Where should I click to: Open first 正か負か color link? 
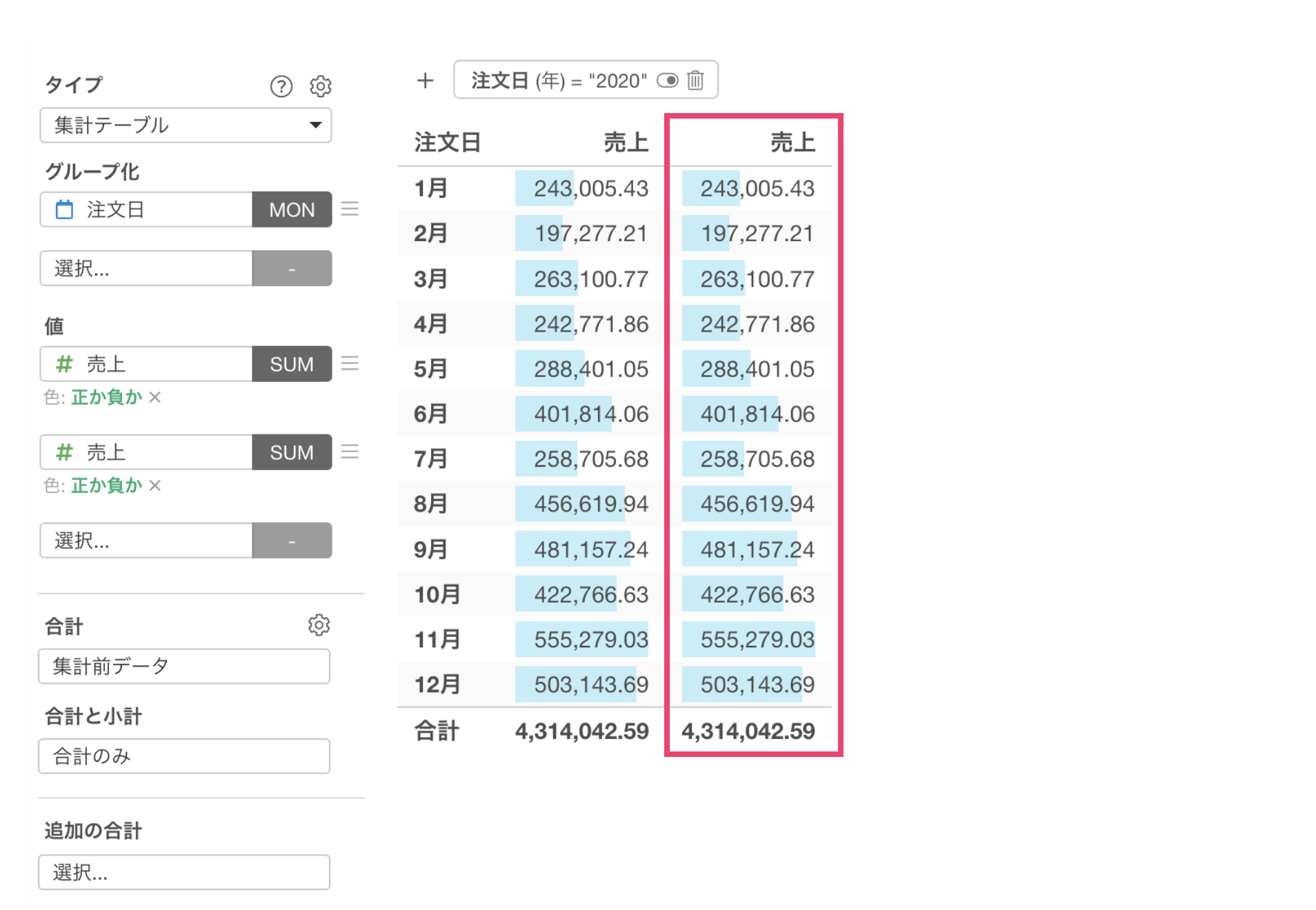[106, 397]
